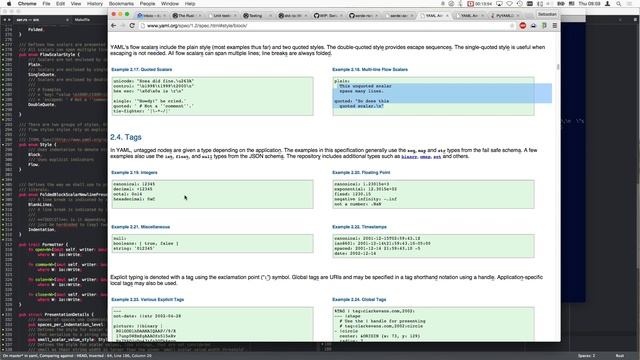Screen dimensions: 640x360
Task: Click the "Example 2.22. Timestamps" caption
Action: (x=359, y=227)
